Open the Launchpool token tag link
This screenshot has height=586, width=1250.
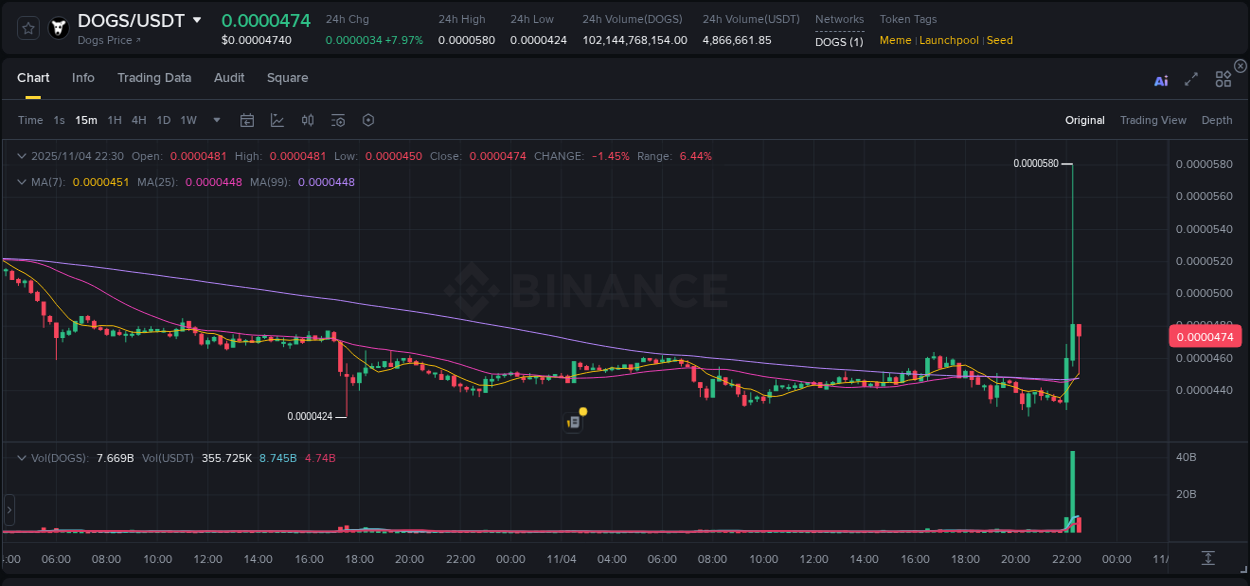coord(948,40)
